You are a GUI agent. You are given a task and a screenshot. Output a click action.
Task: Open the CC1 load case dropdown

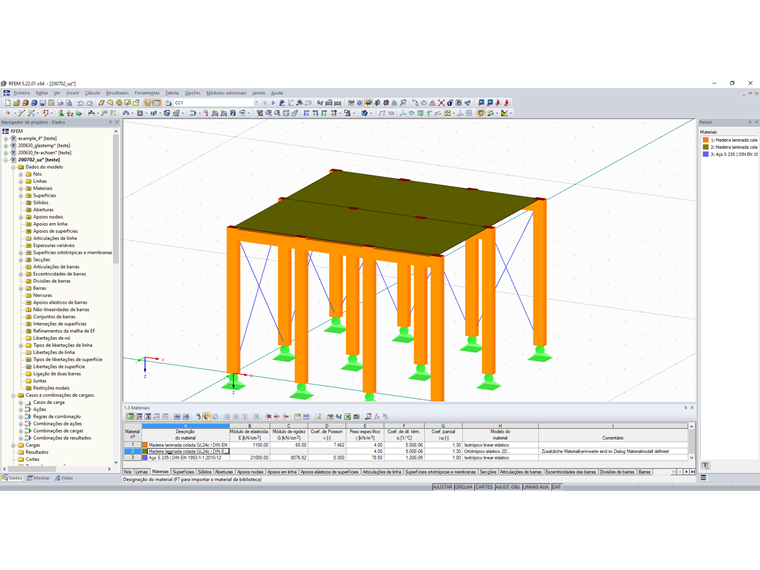click(256, 103)
